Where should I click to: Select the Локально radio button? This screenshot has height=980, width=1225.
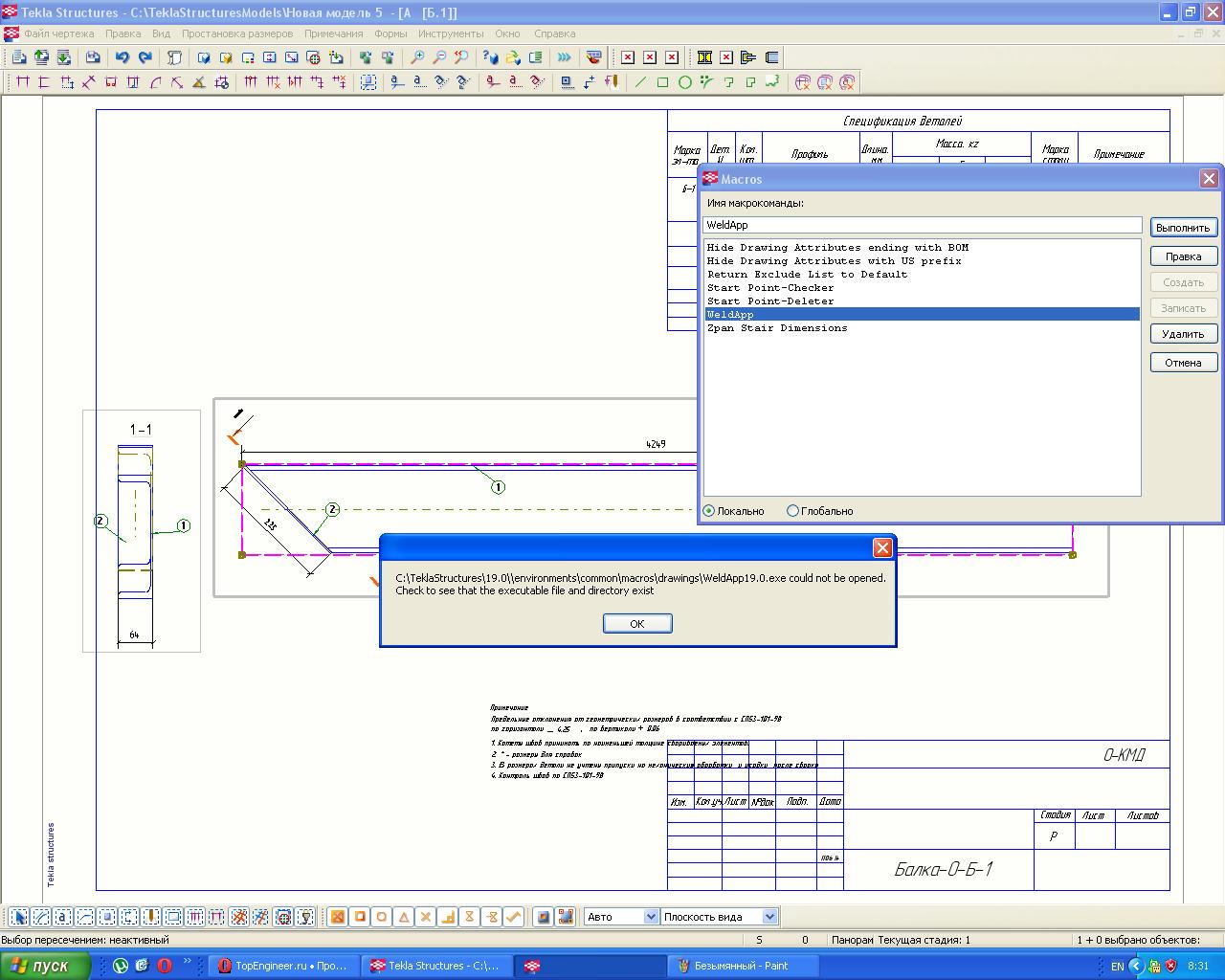[709, 511]
